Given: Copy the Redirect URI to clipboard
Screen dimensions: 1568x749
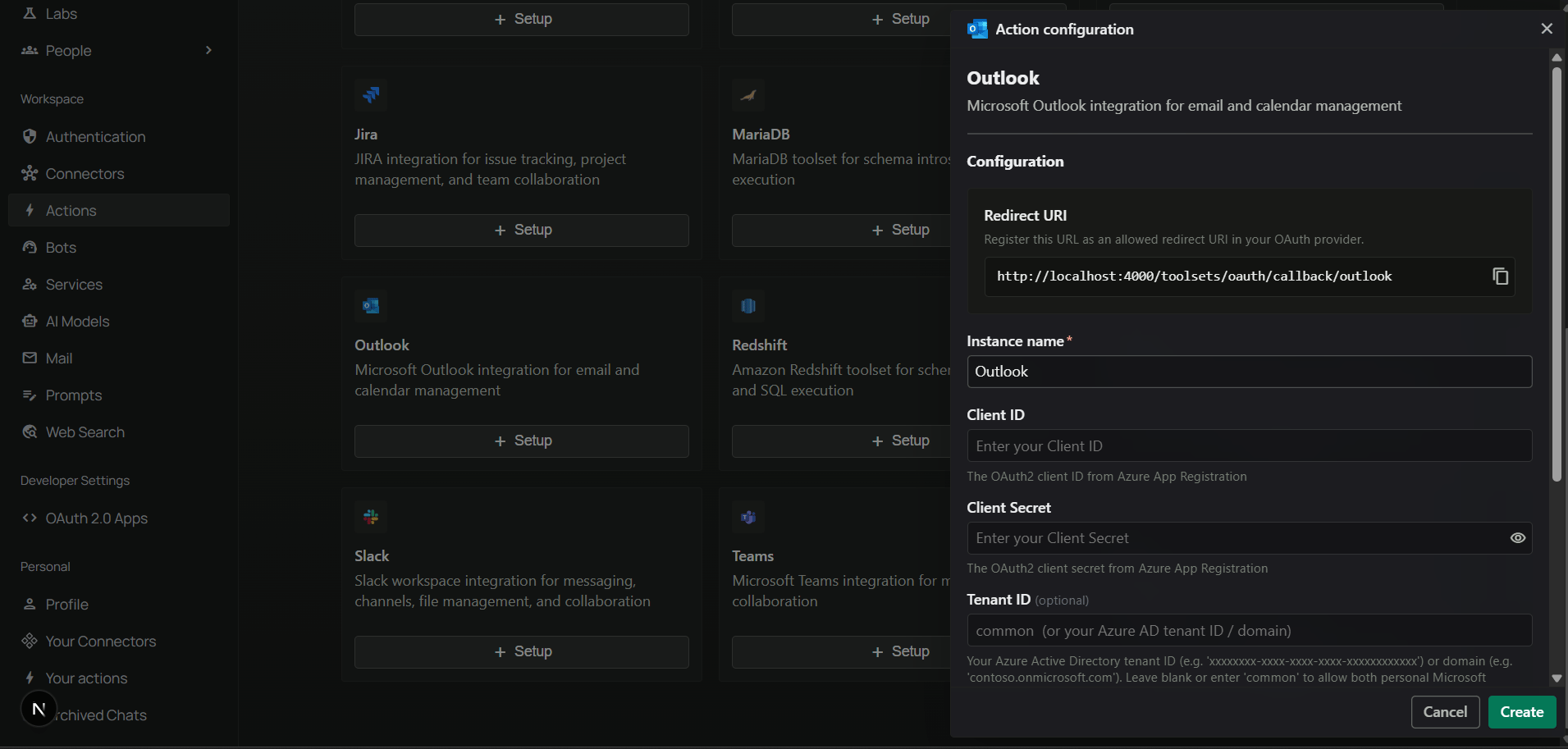Looking at the screenshot, I should pyautogui.click(x=1500, y=276).
